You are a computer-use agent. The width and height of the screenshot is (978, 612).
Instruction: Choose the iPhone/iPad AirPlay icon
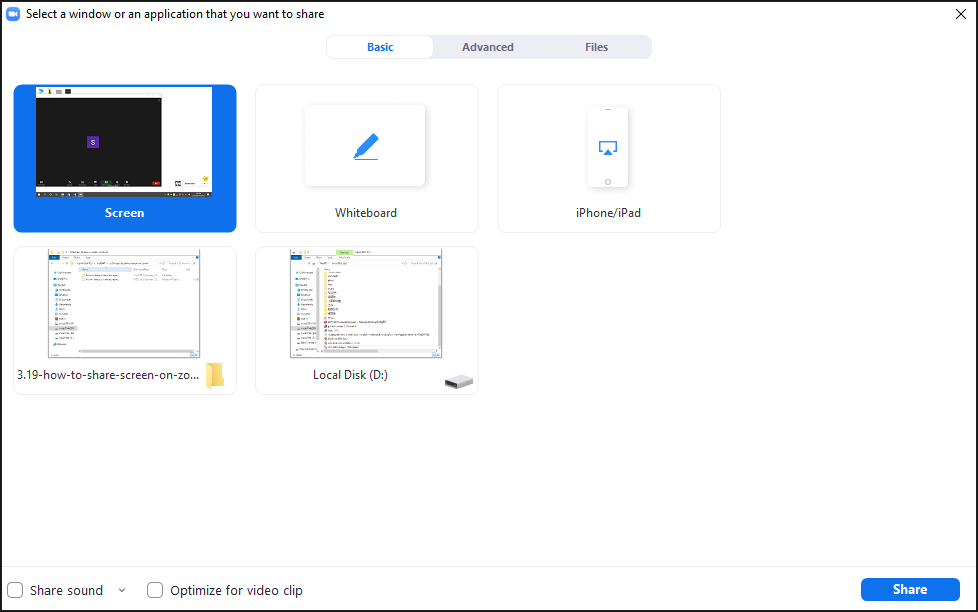coord(608,148)
